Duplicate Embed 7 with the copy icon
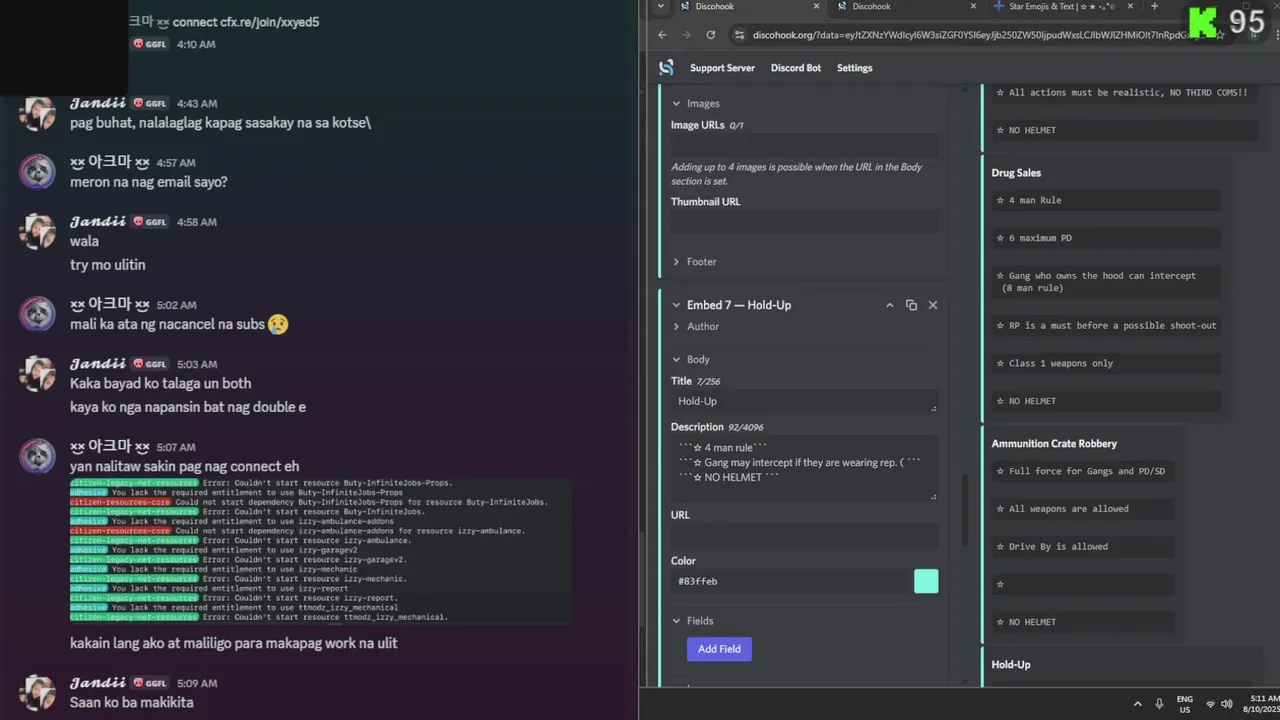 (x=911, y=305)
